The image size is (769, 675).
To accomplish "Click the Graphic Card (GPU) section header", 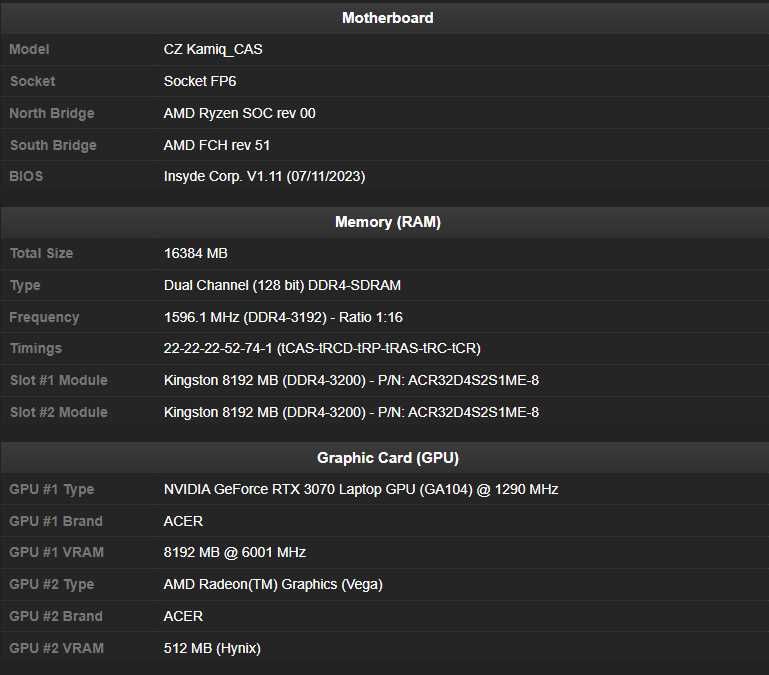I will coord(387,458).
